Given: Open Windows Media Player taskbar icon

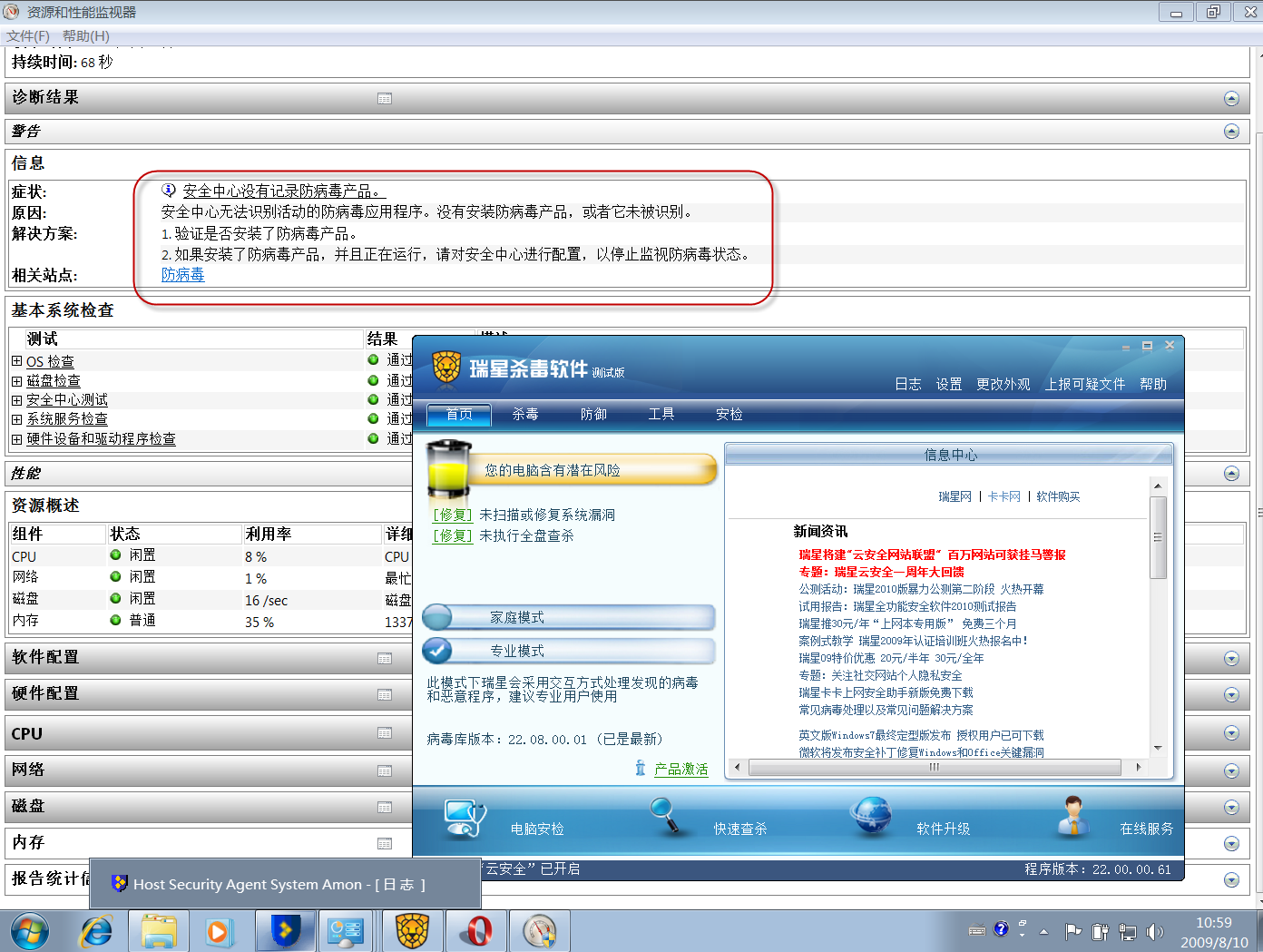Looking at the screenshot, I should (x=219, y=931).
